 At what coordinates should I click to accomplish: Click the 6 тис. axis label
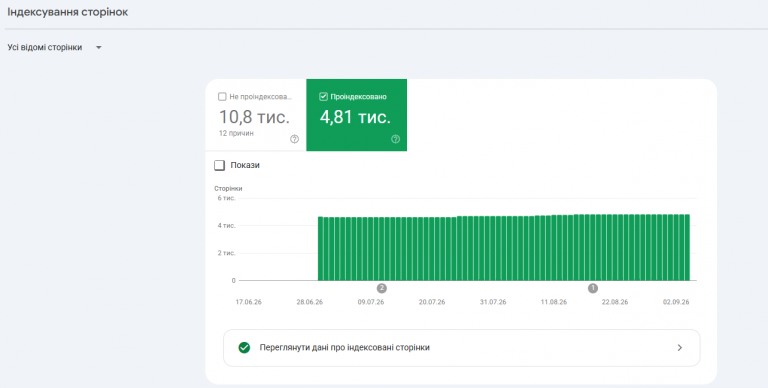click(x=226, y=198)
